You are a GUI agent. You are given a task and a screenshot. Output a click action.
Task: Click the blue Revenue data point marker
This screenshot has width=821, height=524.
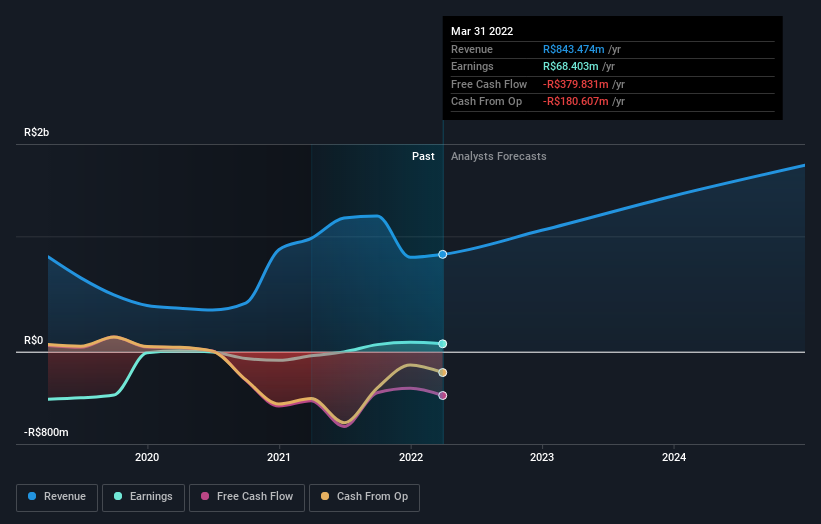click(x=442, y=254)
